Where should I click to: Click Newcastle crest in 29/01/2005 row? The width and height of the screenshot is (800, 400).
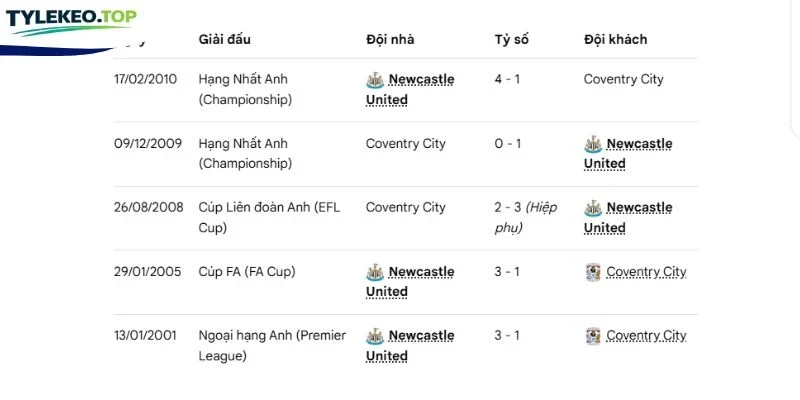point(375,272)
